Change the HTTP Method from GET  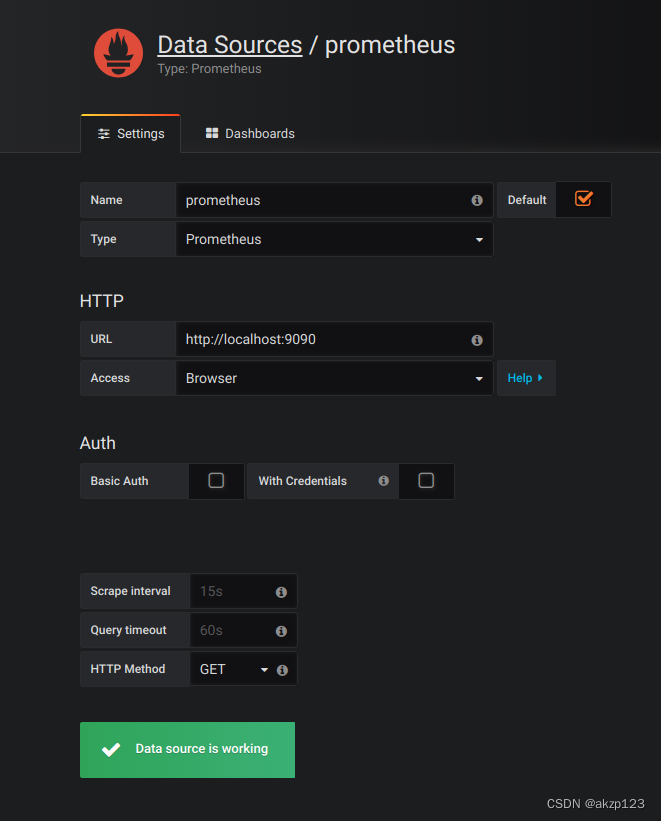coord(234,669)
